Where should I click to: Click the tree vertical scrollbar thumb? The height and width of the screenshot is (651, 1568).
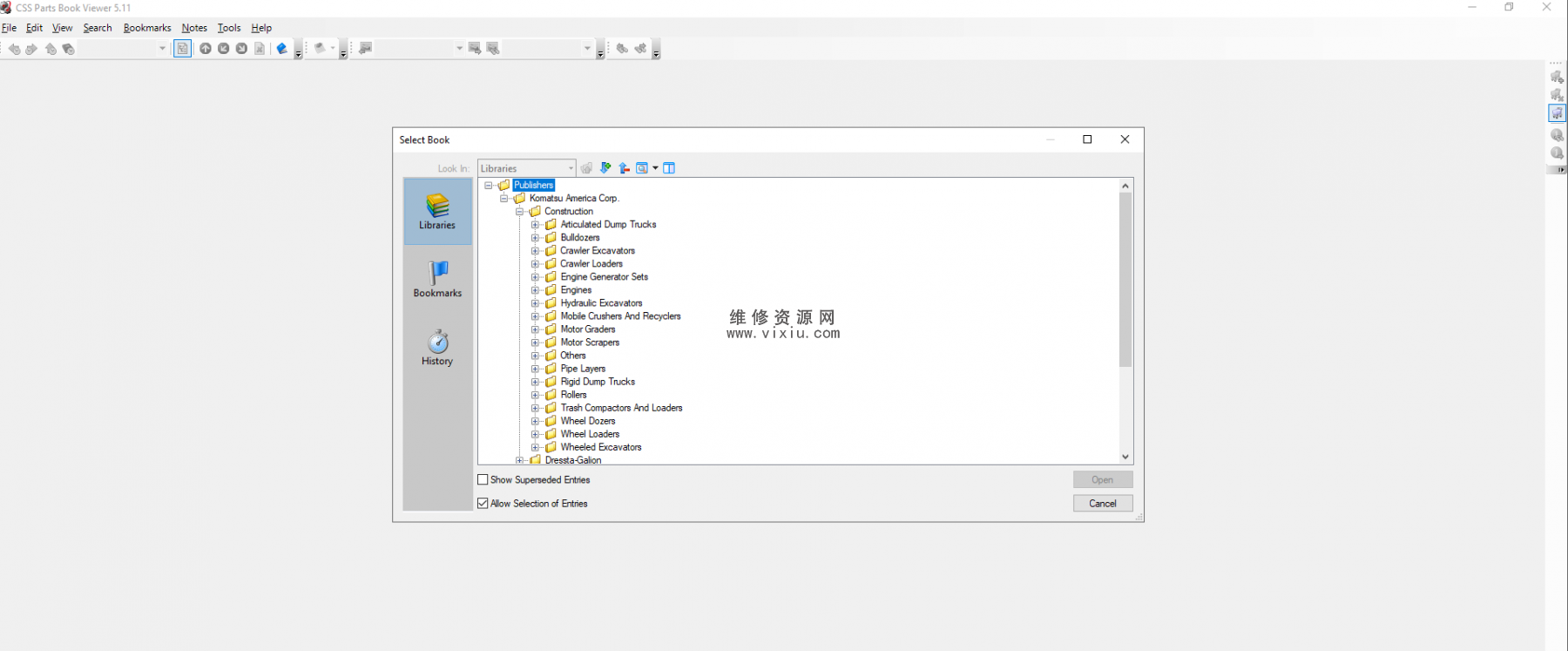[x=1125, y=280]
